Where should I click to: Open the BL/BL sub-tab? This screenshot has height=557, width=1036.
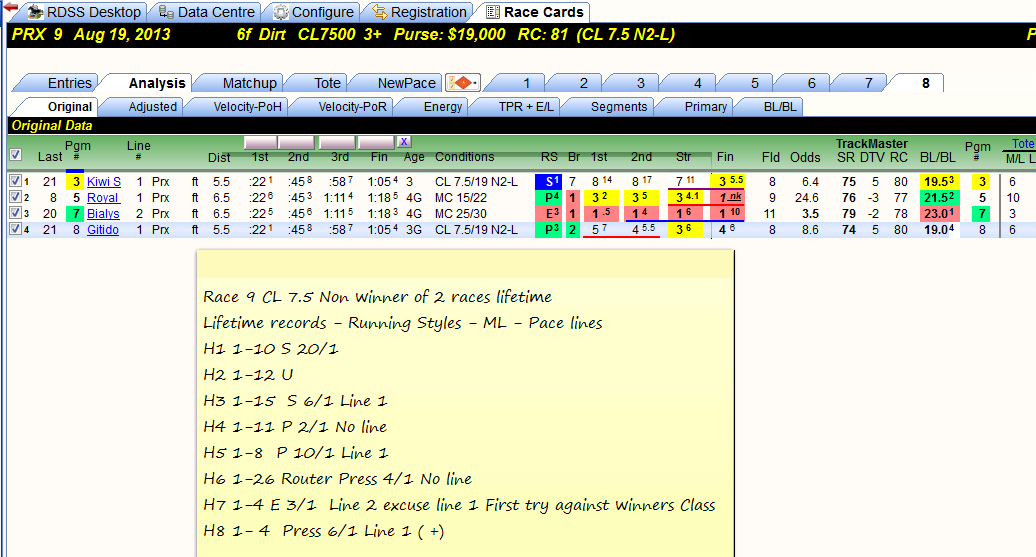(x=780, y=106)
